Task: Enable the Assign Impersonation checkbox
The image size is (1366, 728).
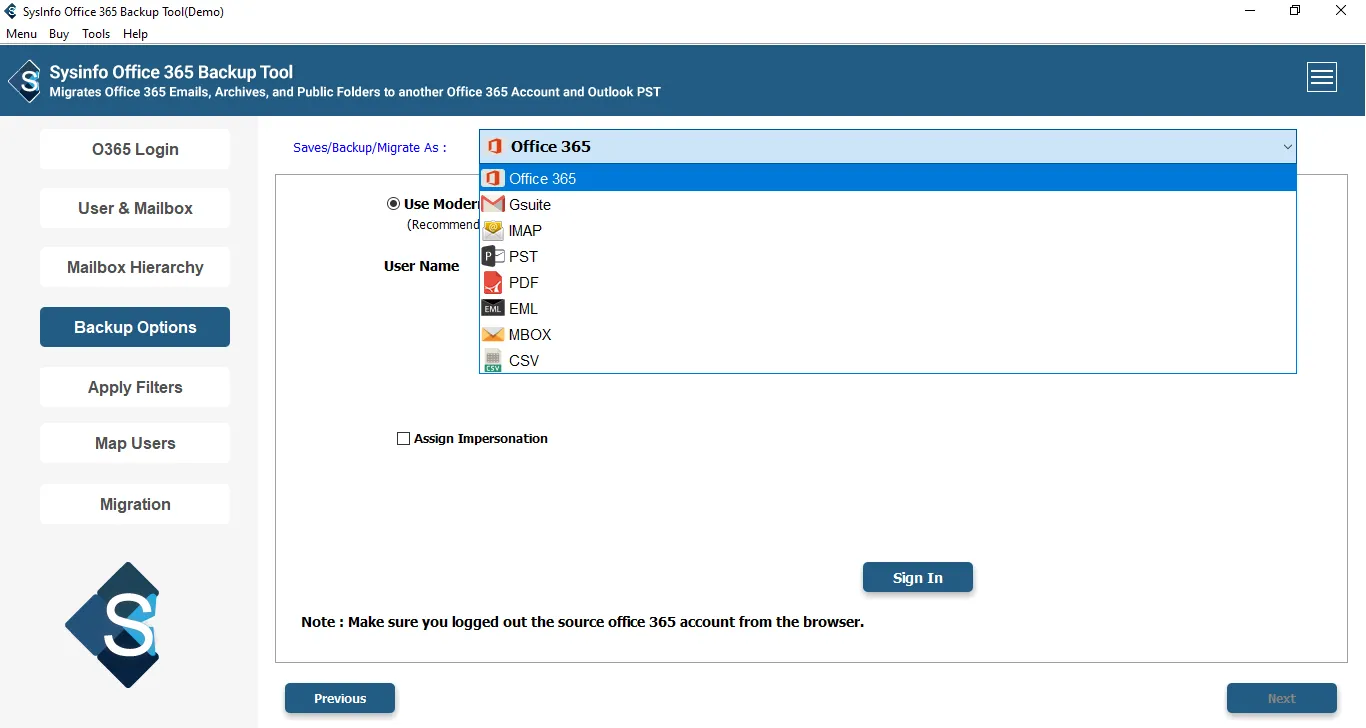Action: coord(403,438)
